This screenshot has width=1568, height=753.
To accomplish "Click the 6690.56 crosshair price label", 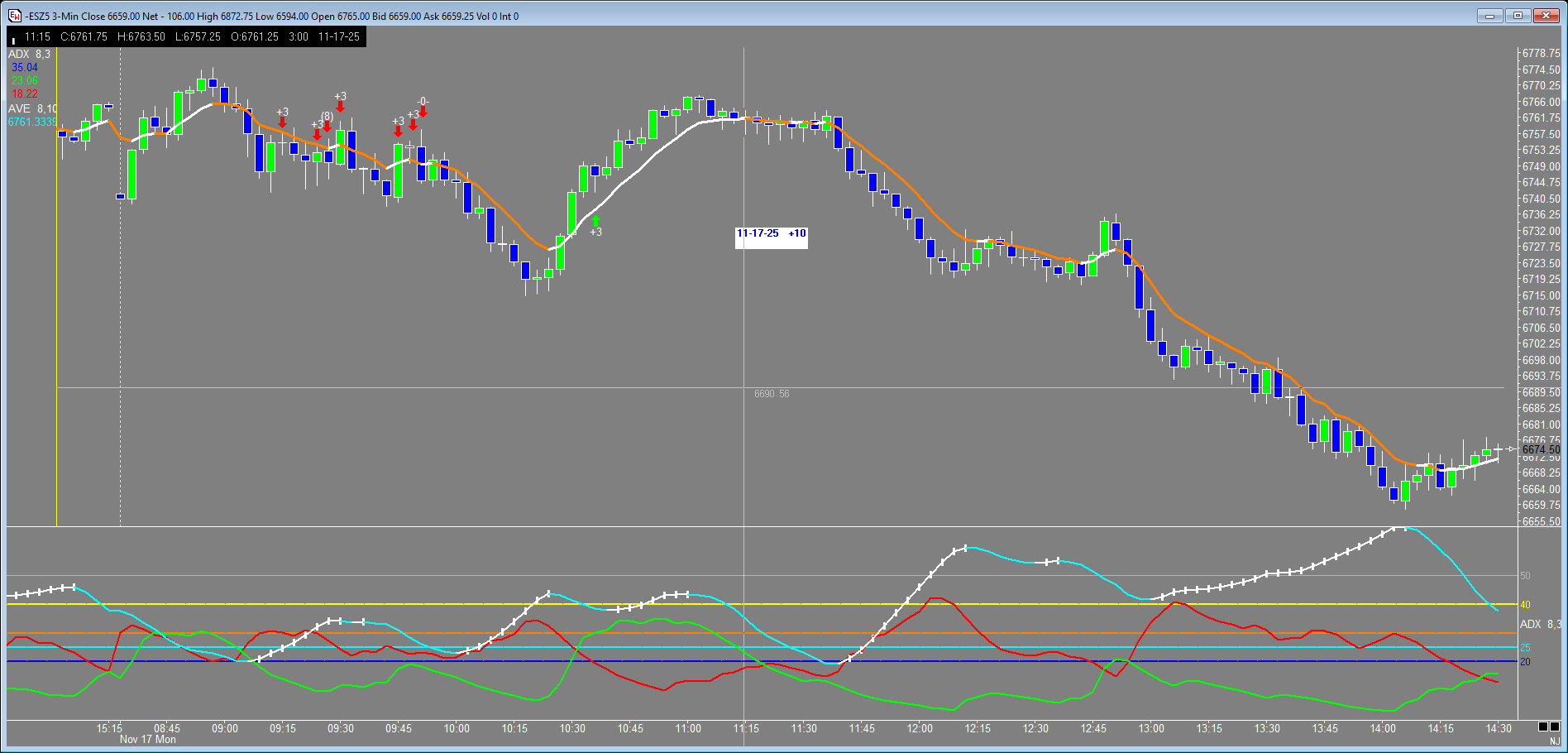I will pyautogui.click(x=771, y=394).
